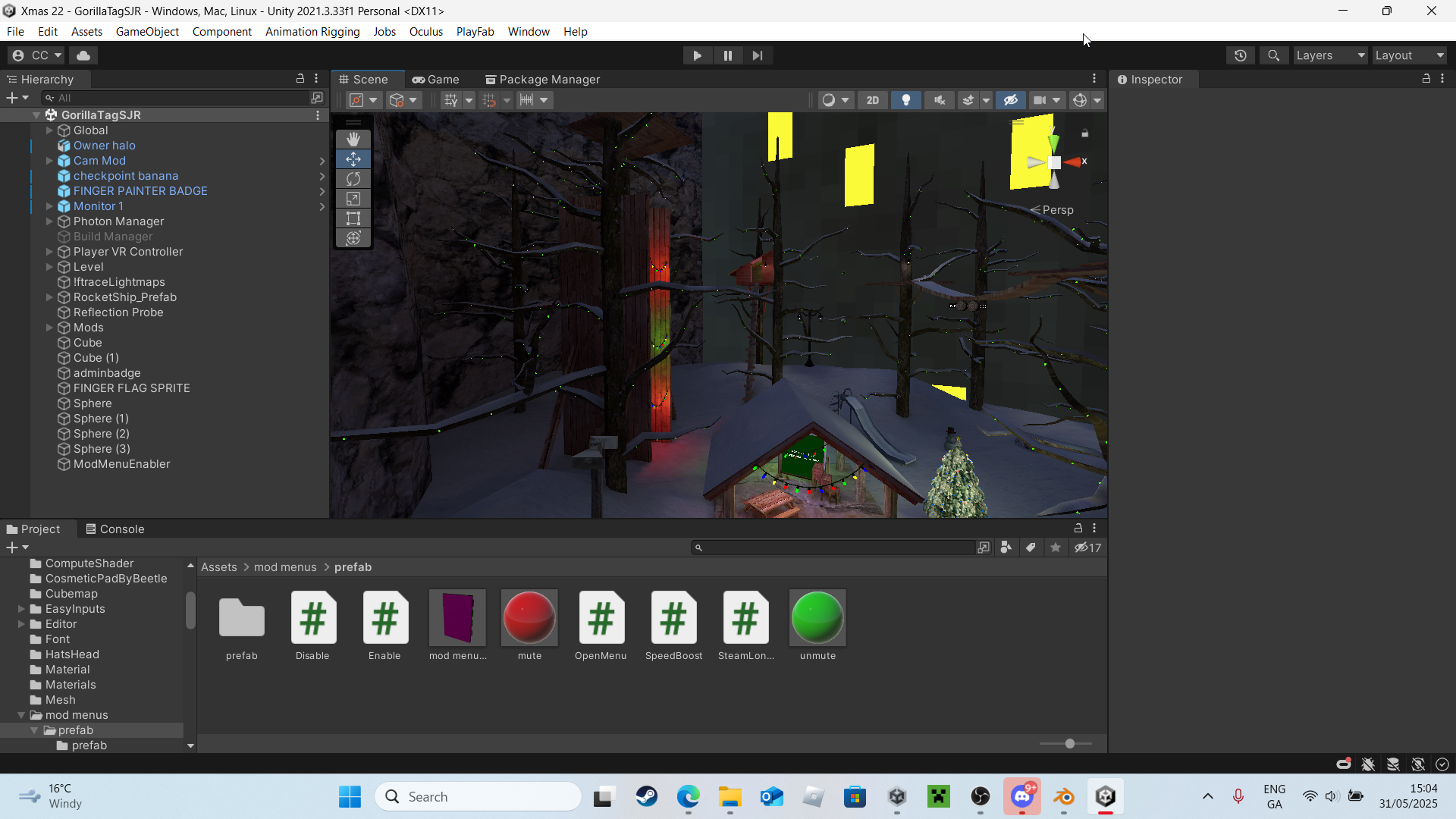The image size is (1456, 819).
Task: Select the Hand view tool
Action: tap(353, 140)
